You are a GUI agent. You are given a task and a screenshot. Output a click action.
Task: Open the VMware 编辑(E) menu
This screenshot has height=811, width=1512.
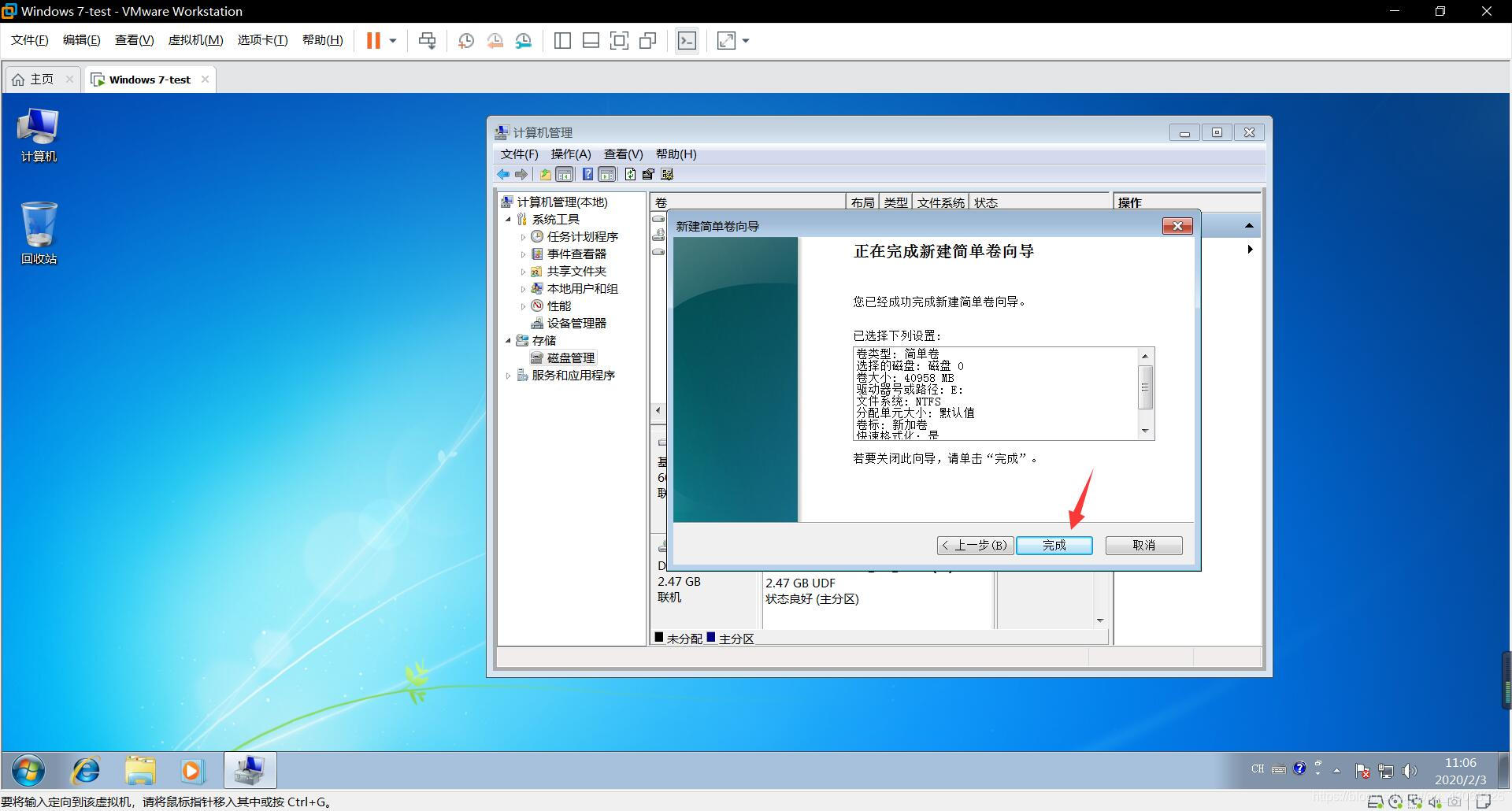(82, 40)
